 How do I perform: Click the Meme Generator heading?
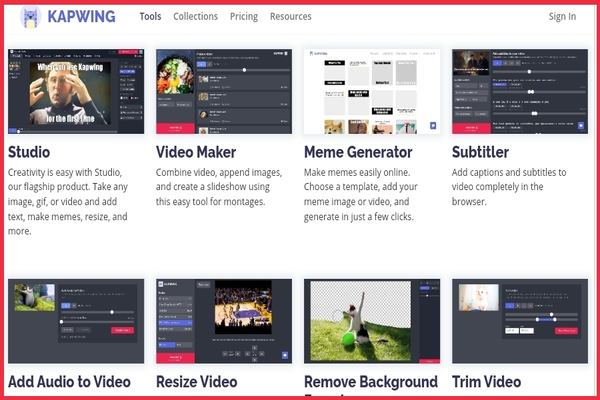[x=358, y=152]
